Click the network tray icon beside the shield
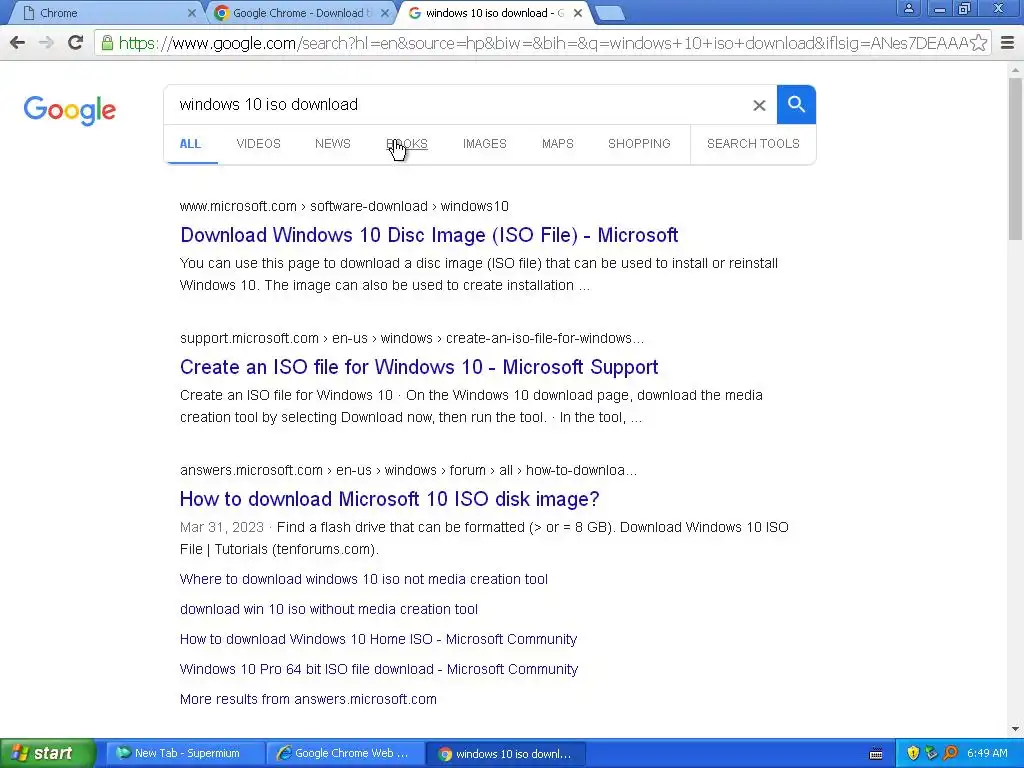This screenshot has width=1024, height=768. tap(931, 753)
